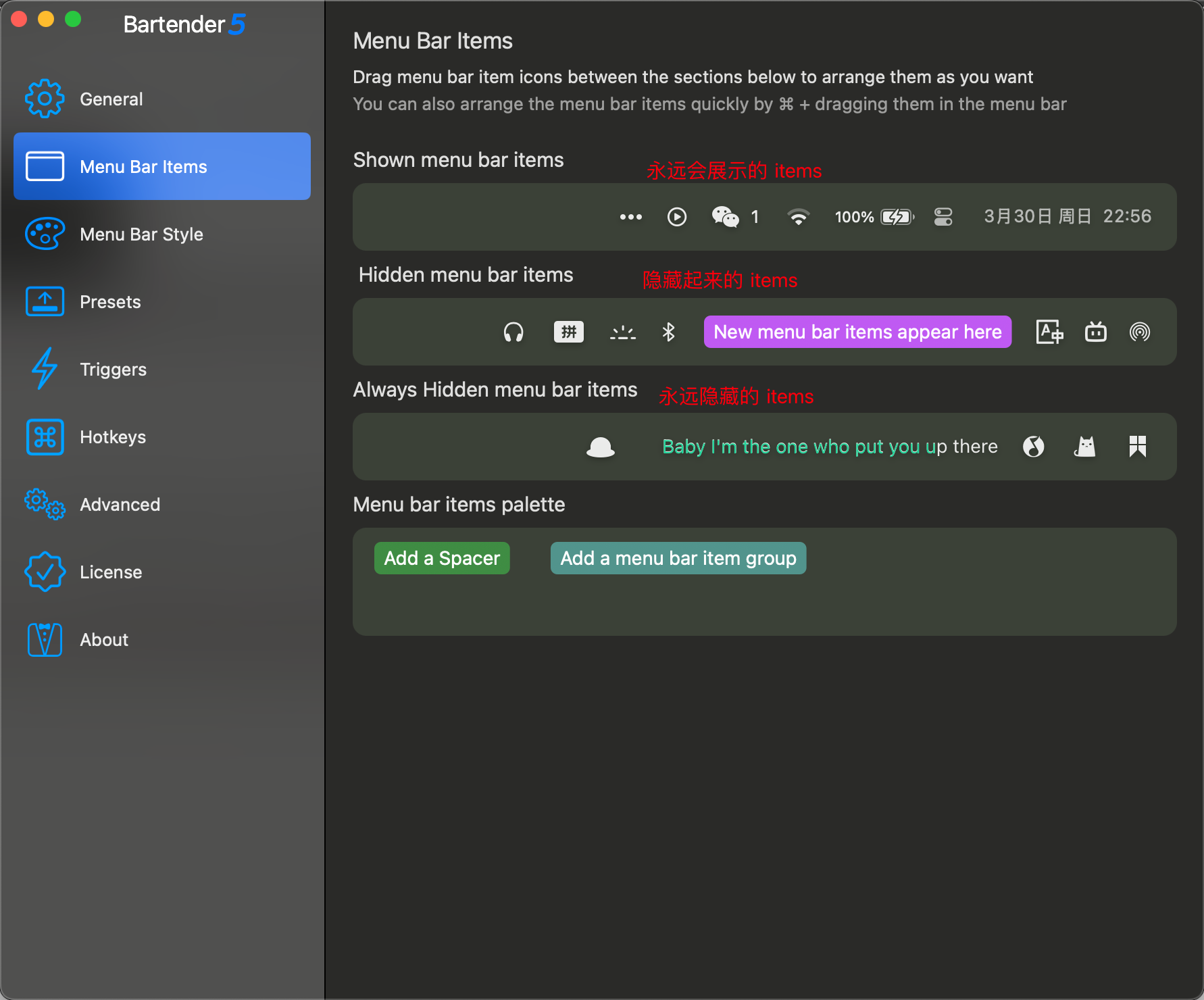Click the date and time item 22:56
1204x1000 pixels.
tap(1068, 216)
